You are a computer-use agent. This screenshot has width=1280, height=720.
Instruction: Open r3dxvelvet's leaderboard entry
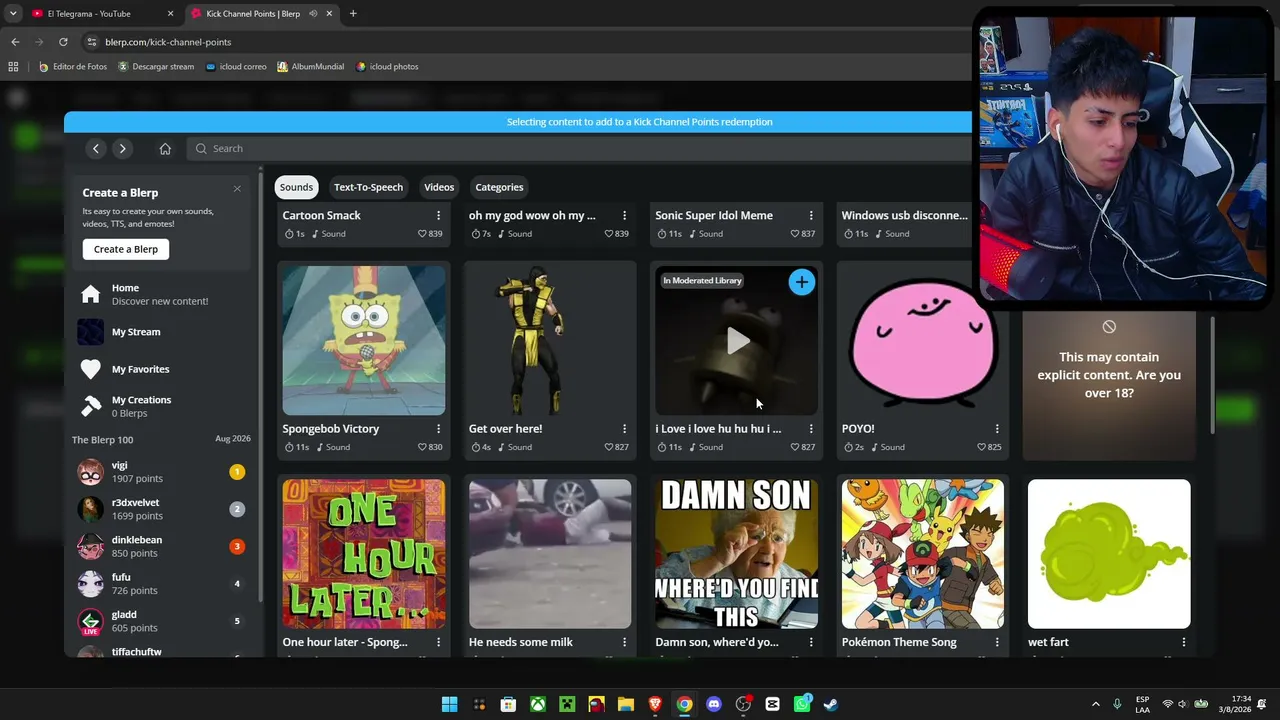point(161,509)
